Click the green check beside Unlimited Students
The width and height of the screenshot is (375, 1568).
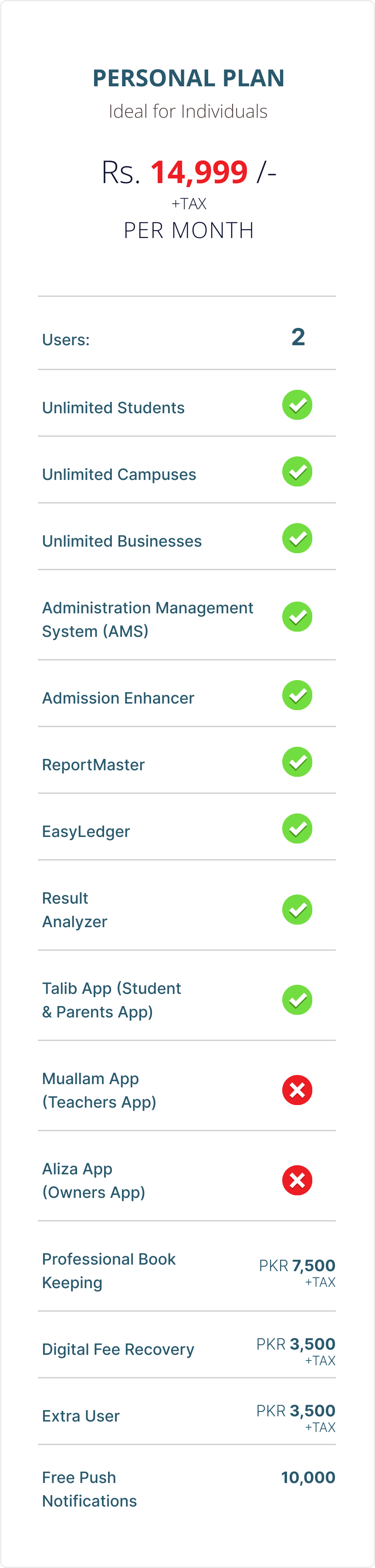pyautogui.click(x=297, y=405)
